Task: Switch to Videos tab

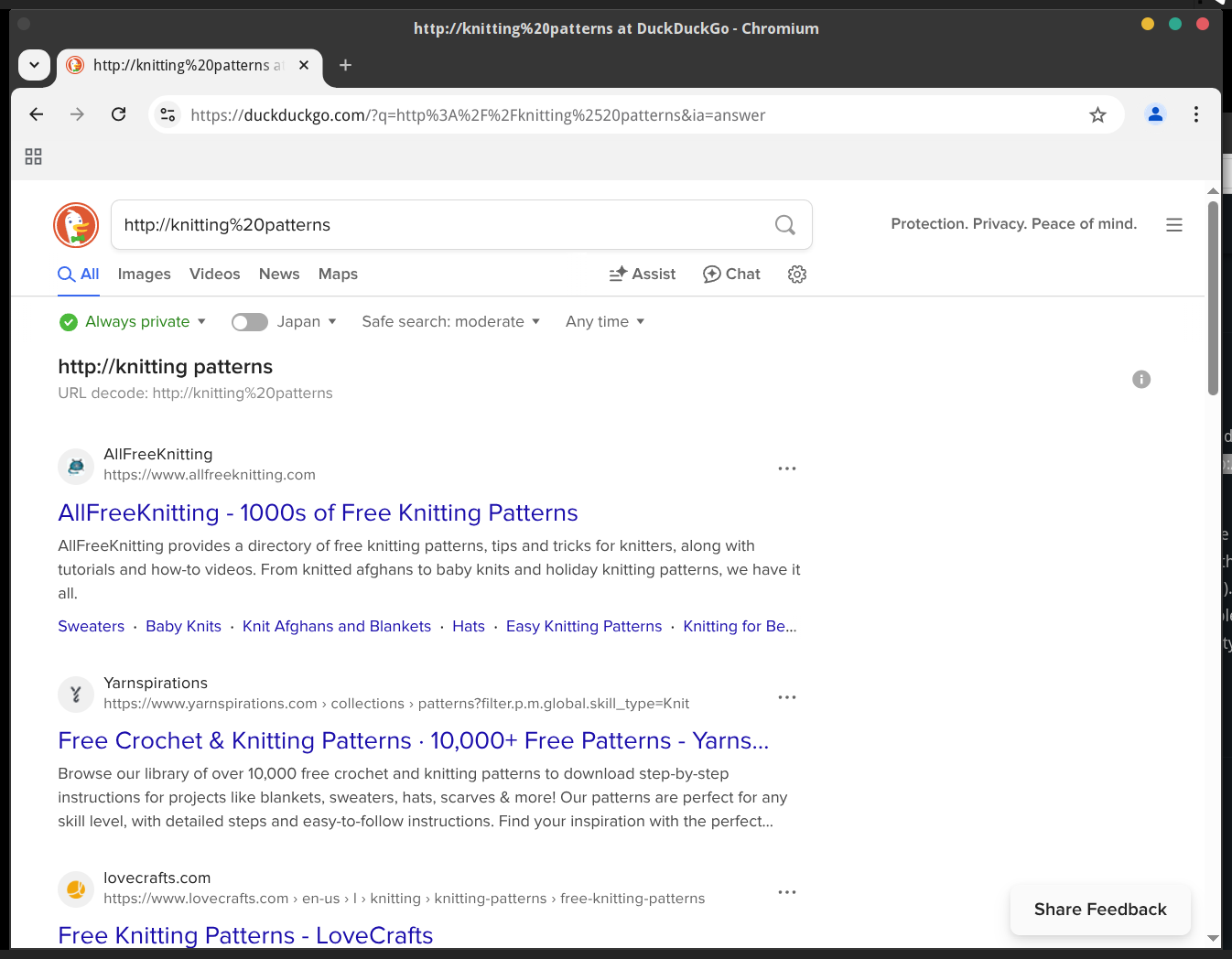Action: click(214, 275)
